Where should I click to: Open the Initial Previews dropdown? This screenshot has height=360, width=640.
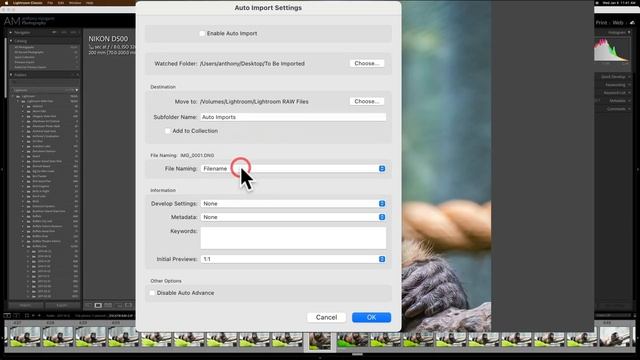(x=293, y=259)
